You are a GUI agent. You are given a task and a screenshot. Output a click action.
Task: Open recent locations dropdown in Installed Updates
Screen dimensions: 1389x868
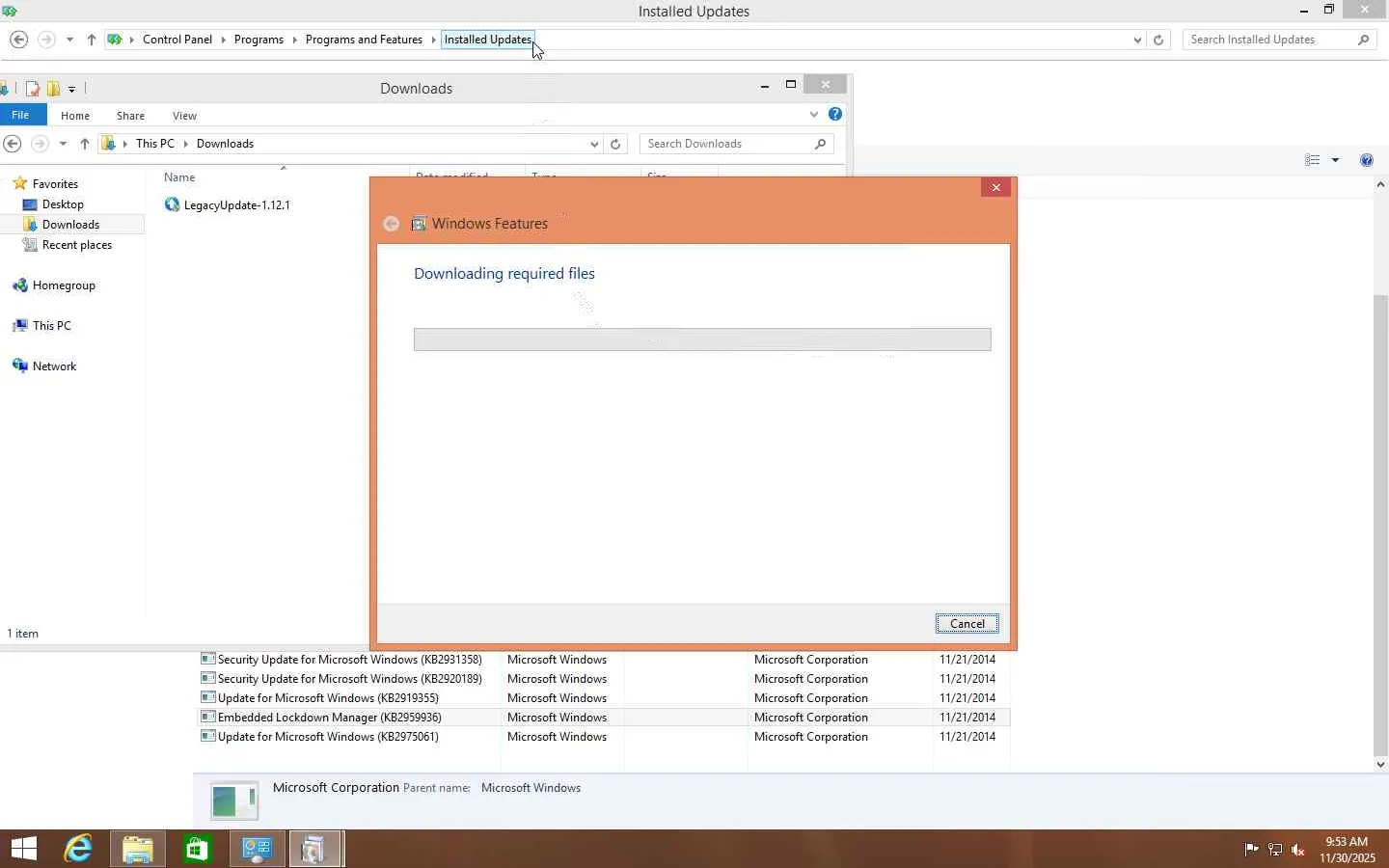69,40
